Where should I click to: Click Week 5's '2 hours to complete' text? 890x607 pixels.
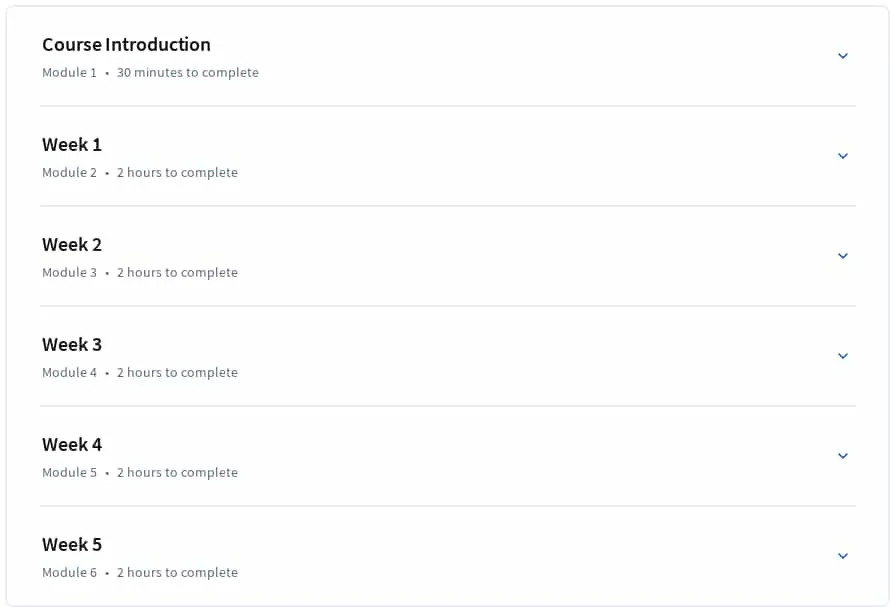click(177, 572)
